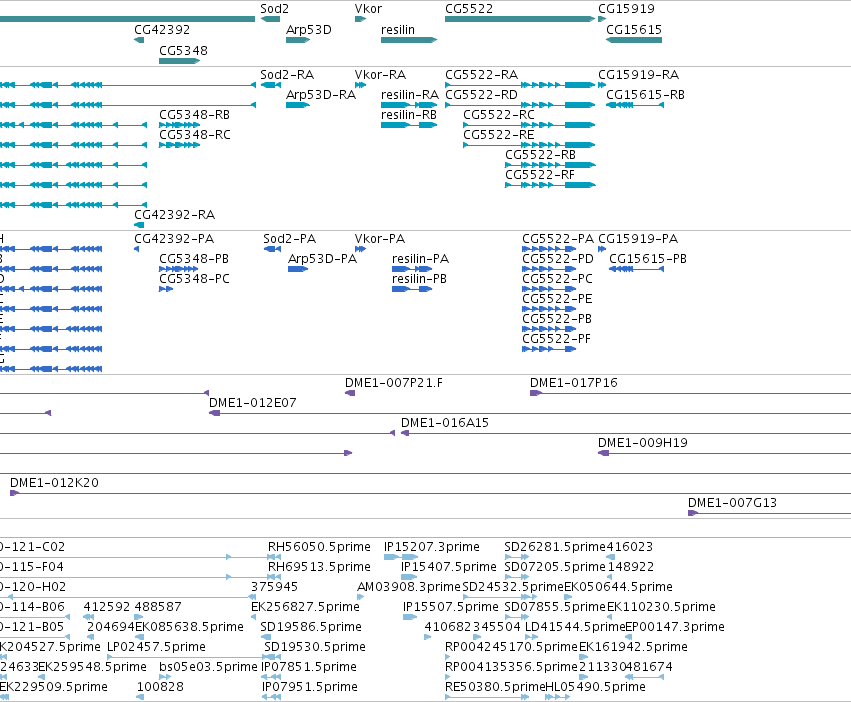
Task: Select the CG15615-PB protein label
Action: click(x=647, y=258)
